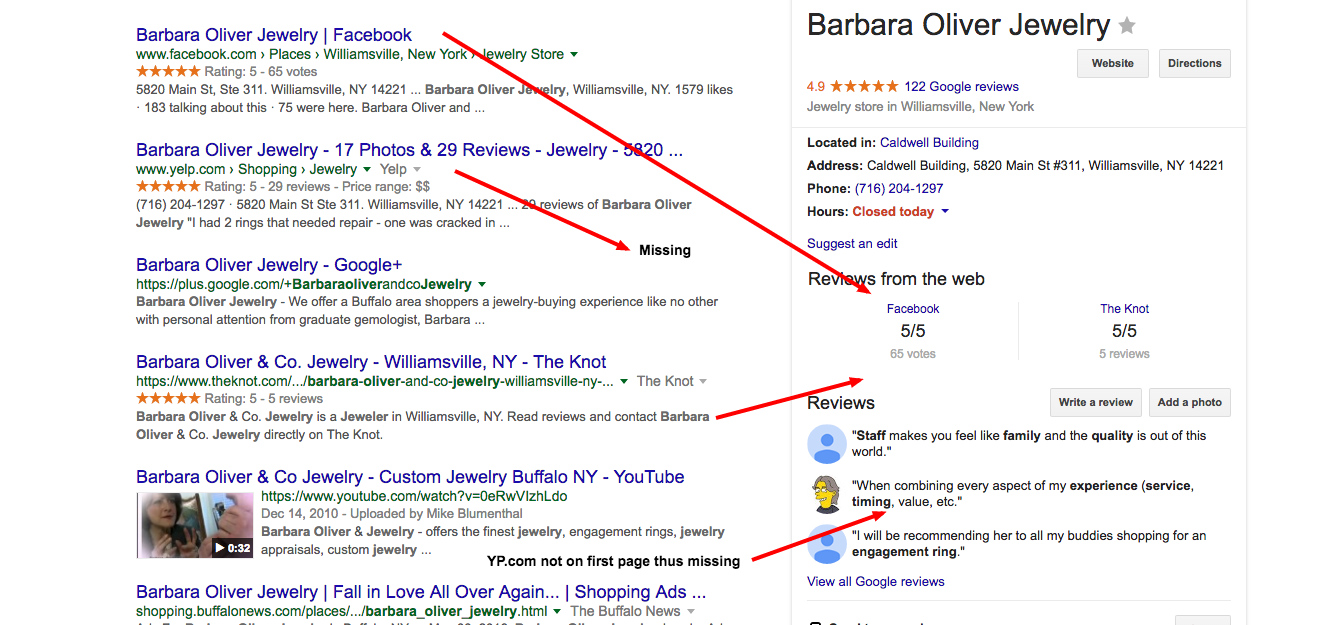Open Barbara Oliver Jewelry | Facebook result

[274, 35]
